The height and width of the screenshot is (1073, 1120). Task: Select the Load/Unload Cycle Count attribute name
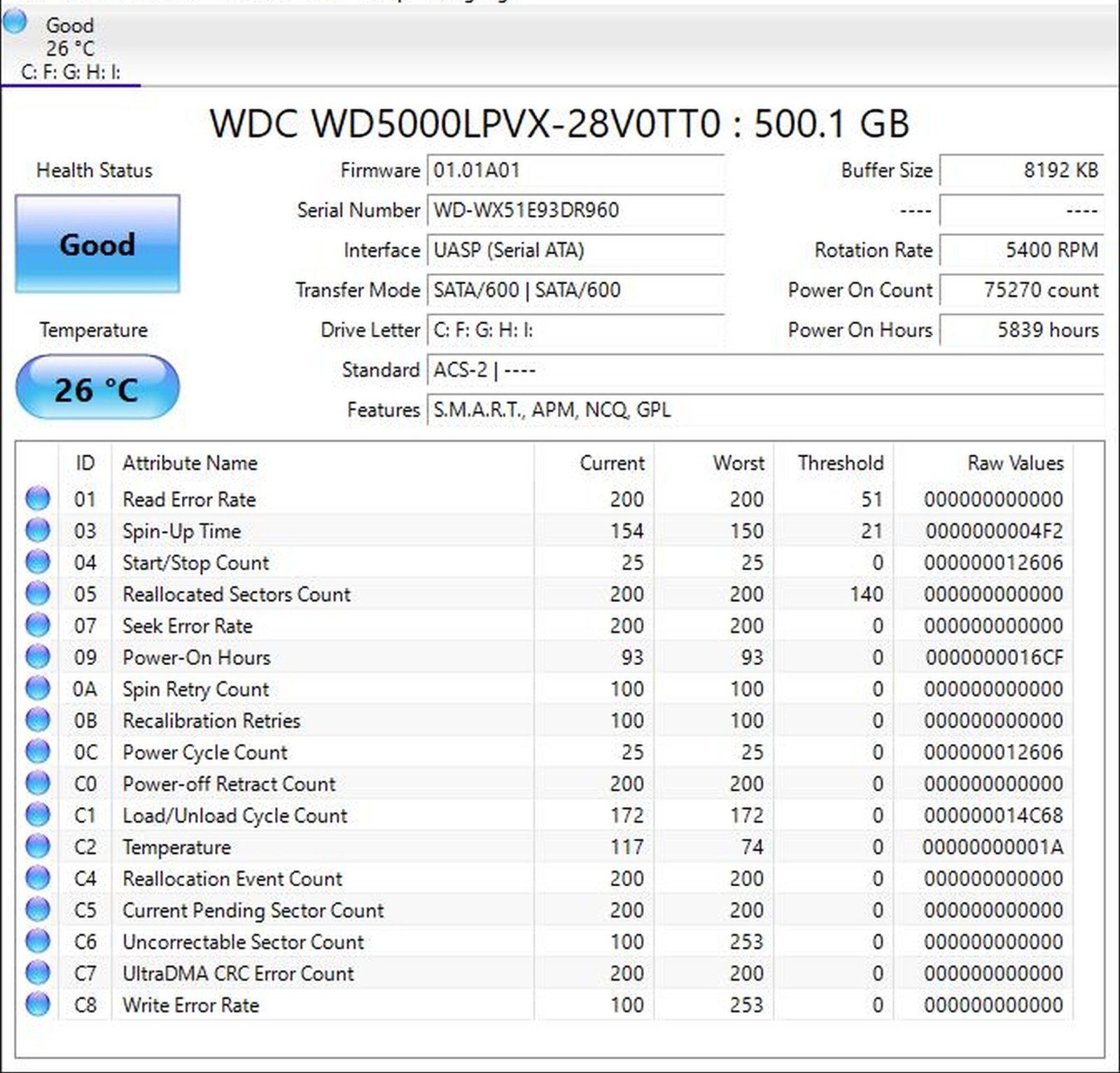(x=234, y=815)
